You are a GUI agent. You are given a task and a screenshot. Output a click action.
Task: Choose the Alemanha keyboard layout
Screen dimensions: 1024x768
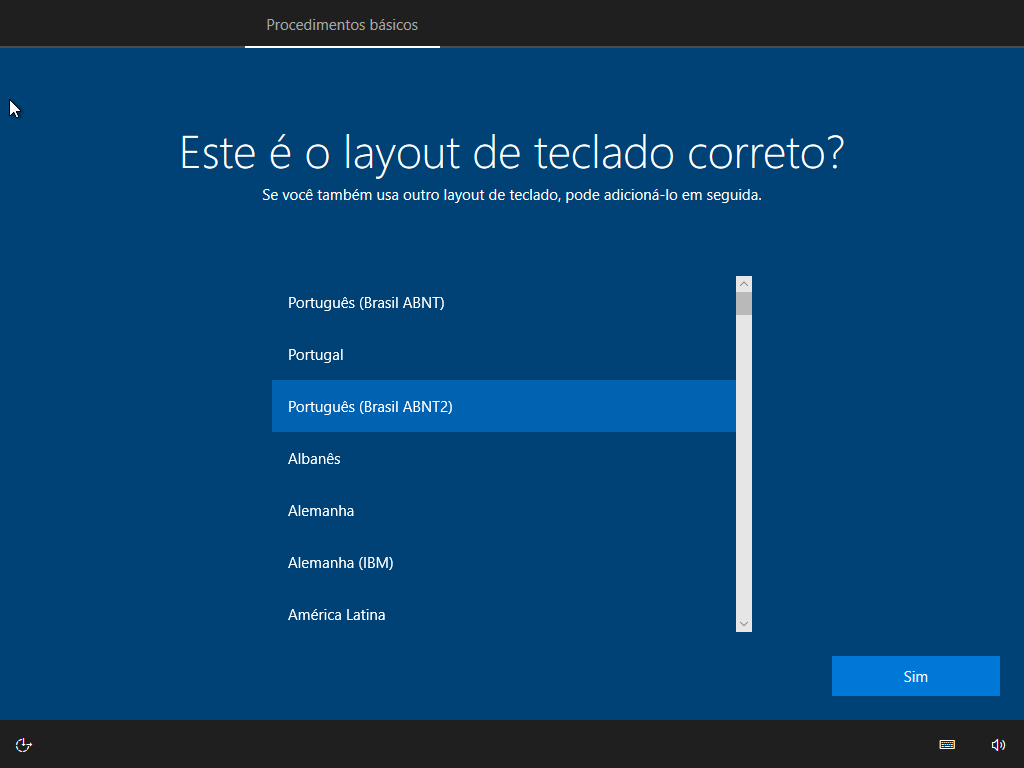pos(504,511)
